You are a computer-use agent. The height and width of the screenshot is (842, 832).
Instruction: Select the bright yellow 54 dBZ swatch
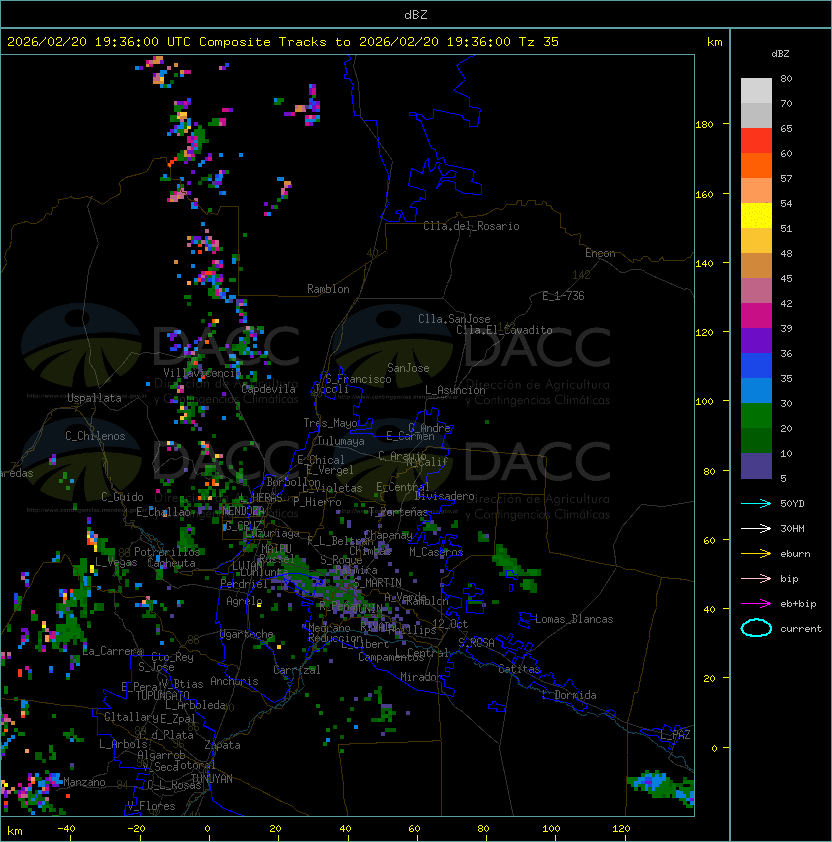(756, 216)
